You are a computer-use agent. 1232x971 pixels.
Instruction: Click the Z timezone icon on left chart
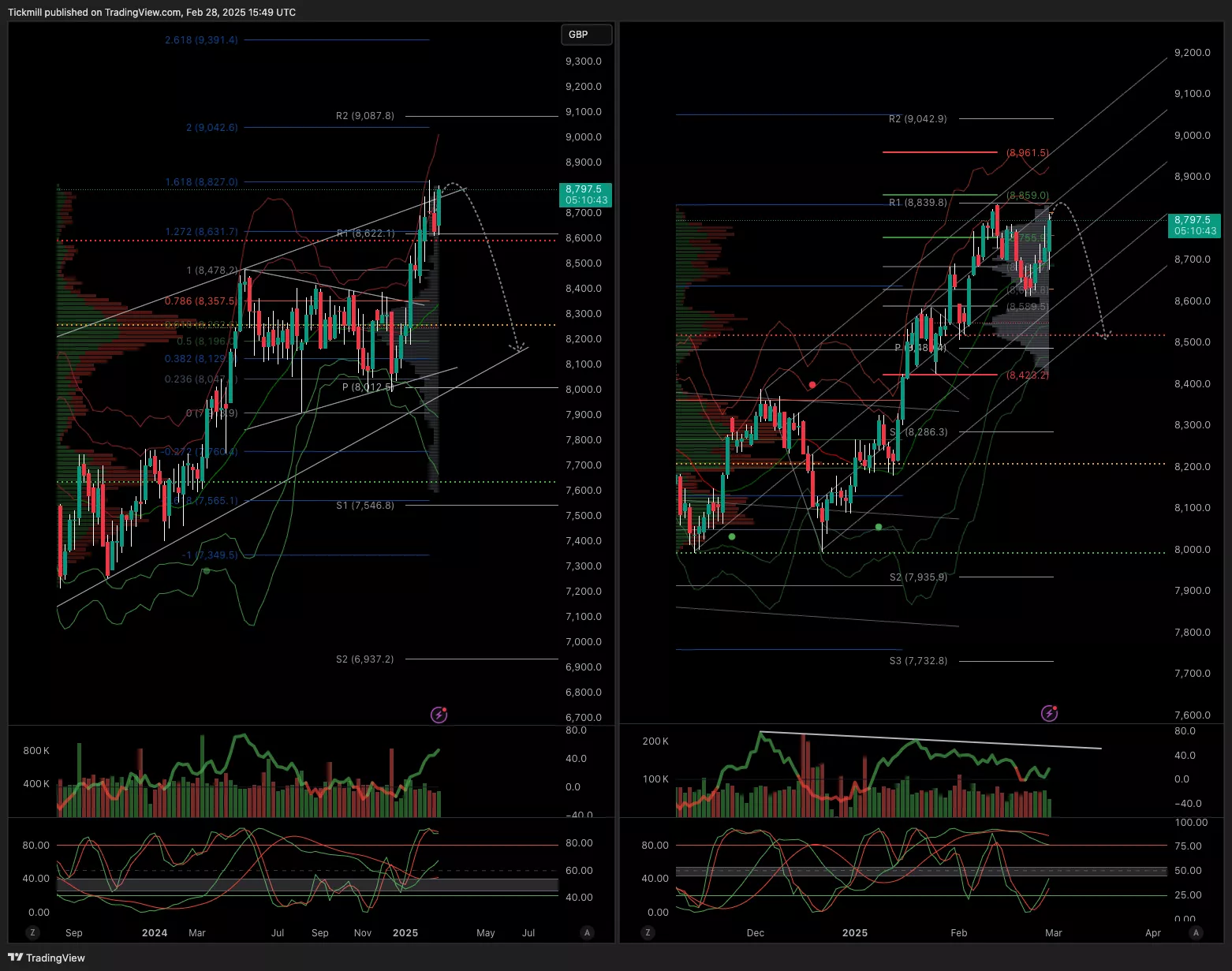[x=32, y=932]
